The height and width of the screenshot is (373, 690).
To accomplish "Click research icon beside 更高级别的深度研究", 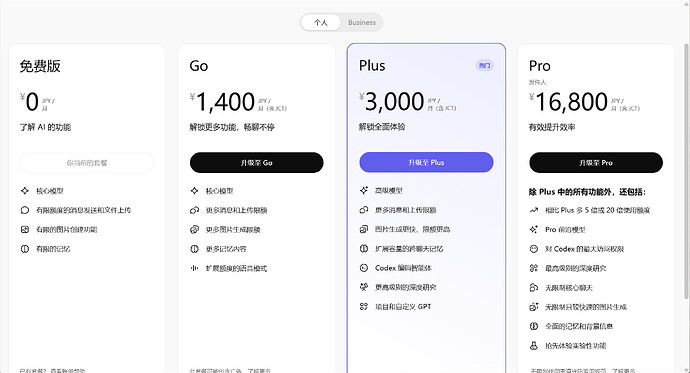I will 364,287.
